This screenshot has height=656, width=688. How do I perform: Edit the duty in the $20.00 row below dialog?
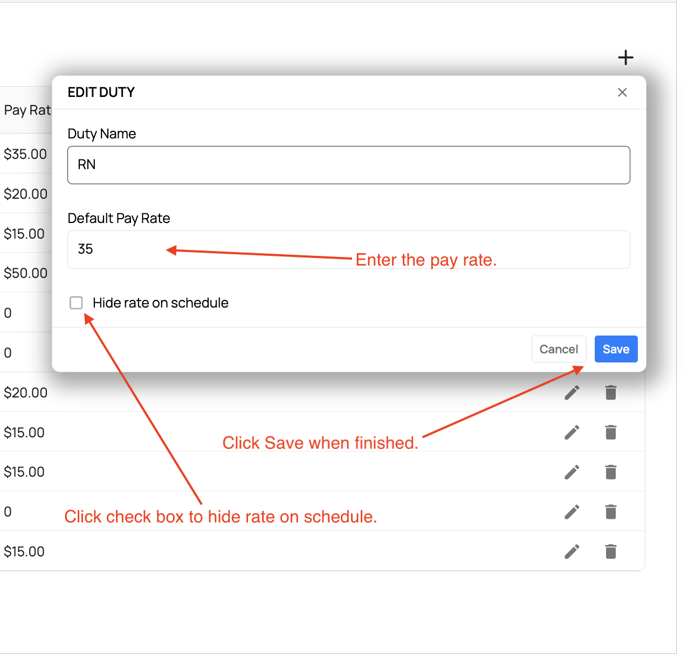point(572,393)
